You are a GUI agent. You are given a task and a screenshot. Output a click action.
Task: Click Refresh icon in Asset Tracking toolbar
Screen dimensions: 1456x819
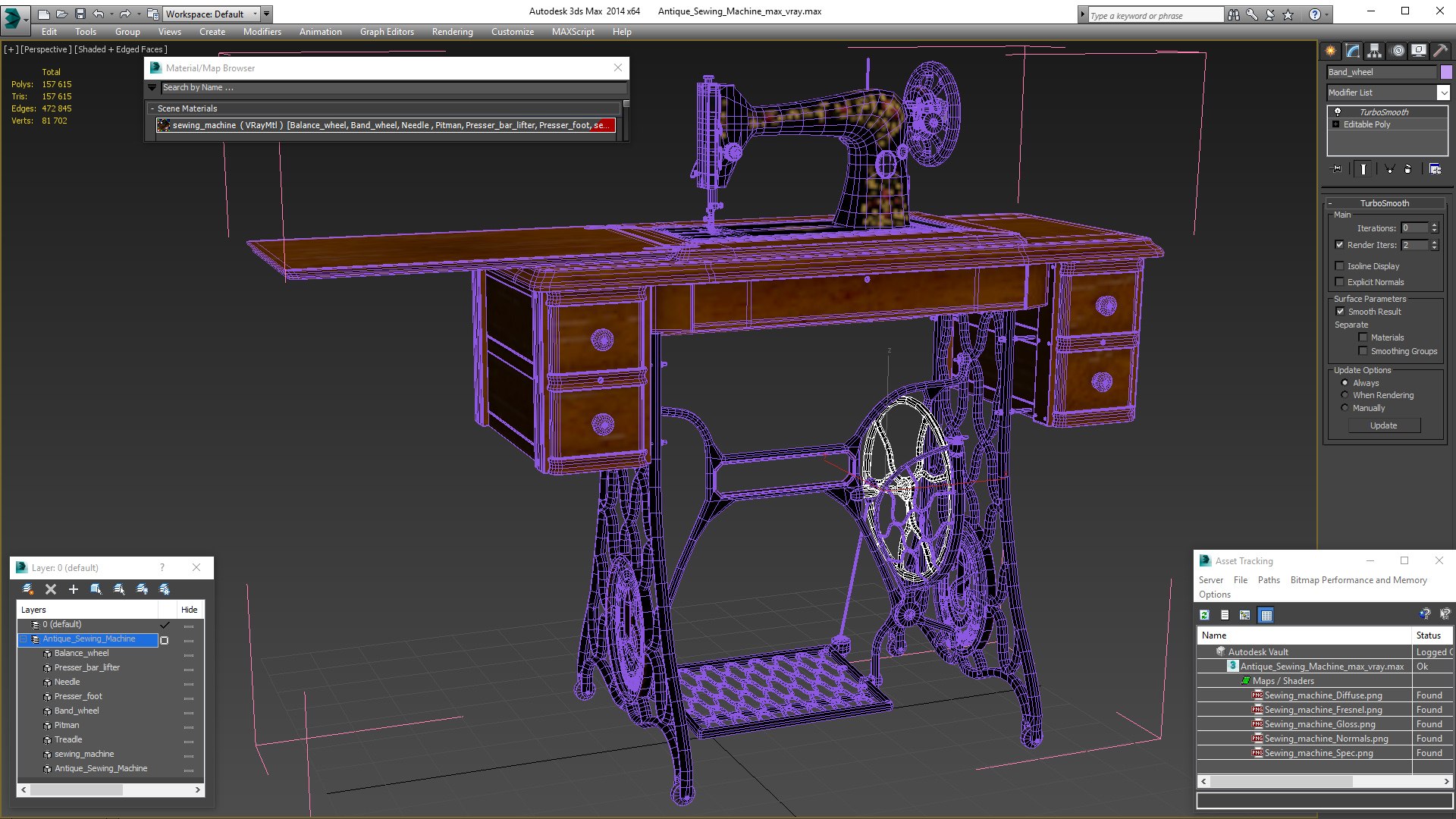pos(1204,615)
